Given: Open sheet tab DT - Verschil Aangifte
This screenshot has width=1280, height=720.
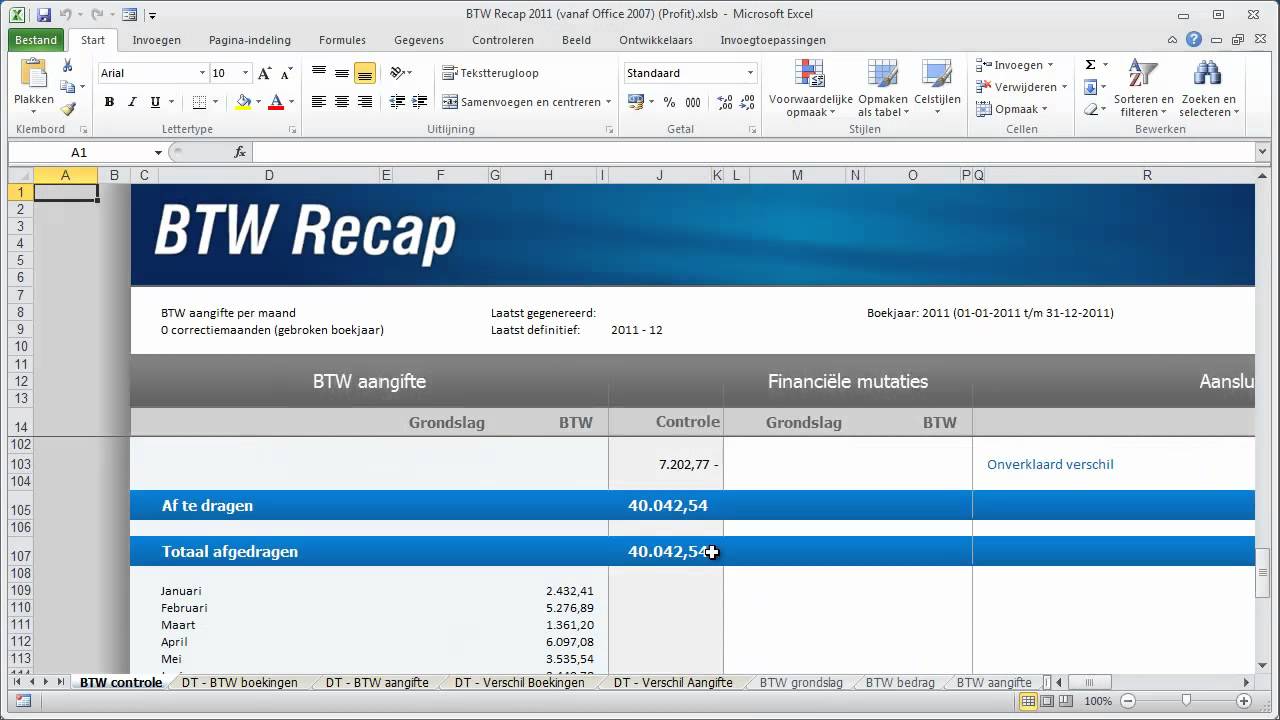Looking at the screenshot, I should pos(673,683).
